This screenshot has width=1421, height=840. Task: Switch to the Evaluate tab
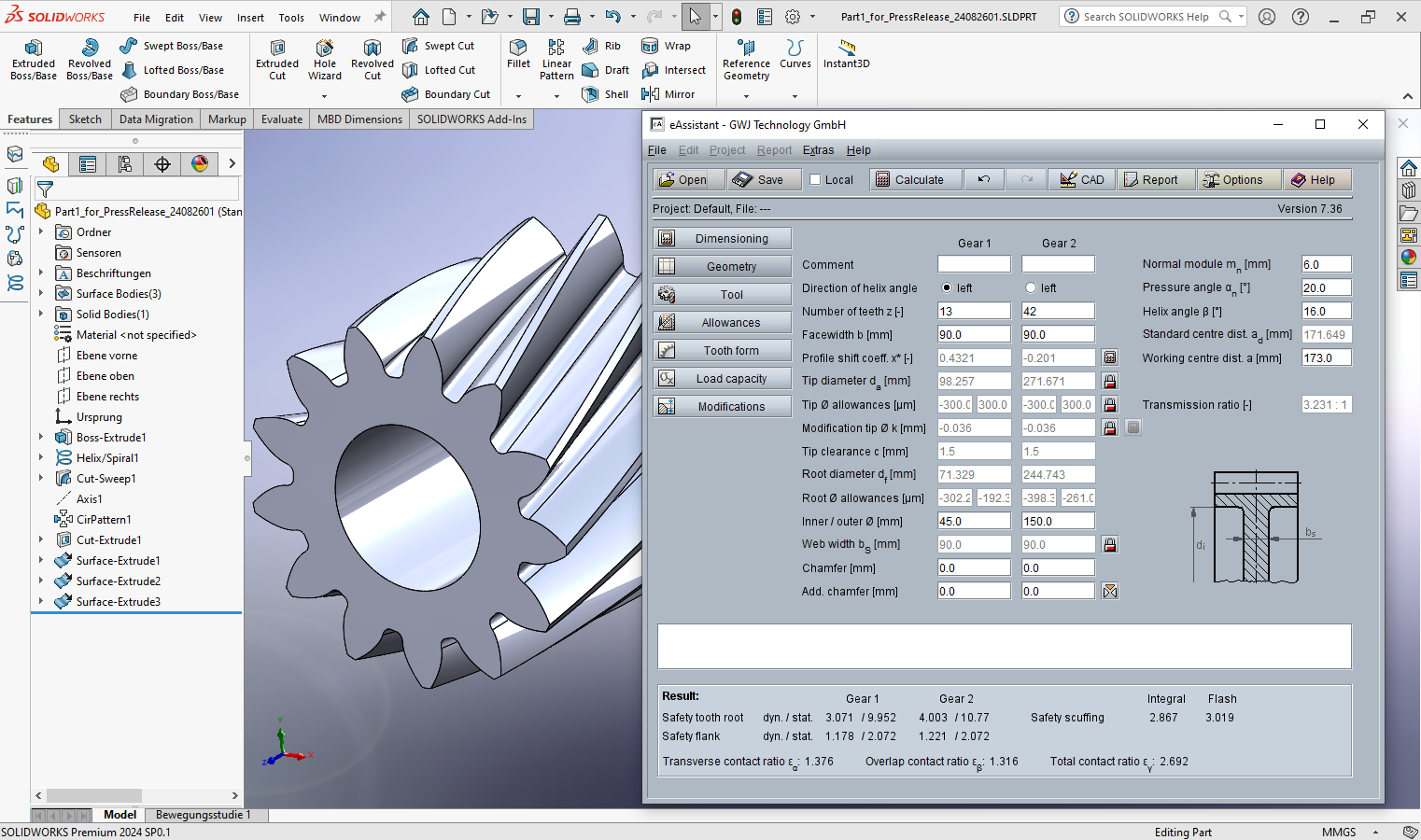pos(281,119)
